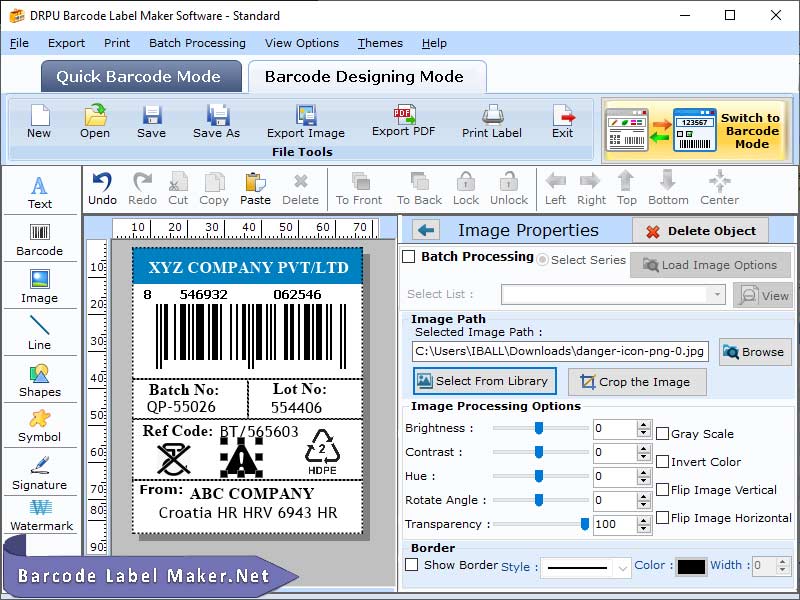
Task: Click the Transparency value stepper arrows
Action: click(x=644, y=524)
